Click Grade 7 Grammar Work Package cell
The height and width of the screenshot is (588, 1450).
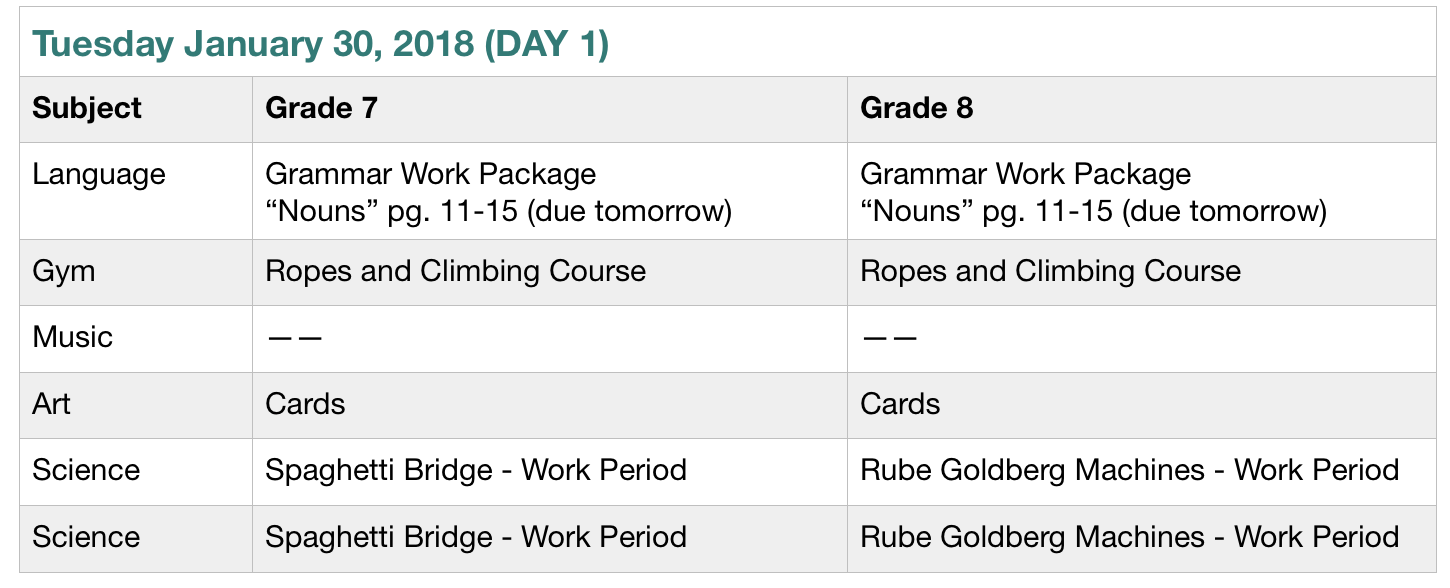498,192
